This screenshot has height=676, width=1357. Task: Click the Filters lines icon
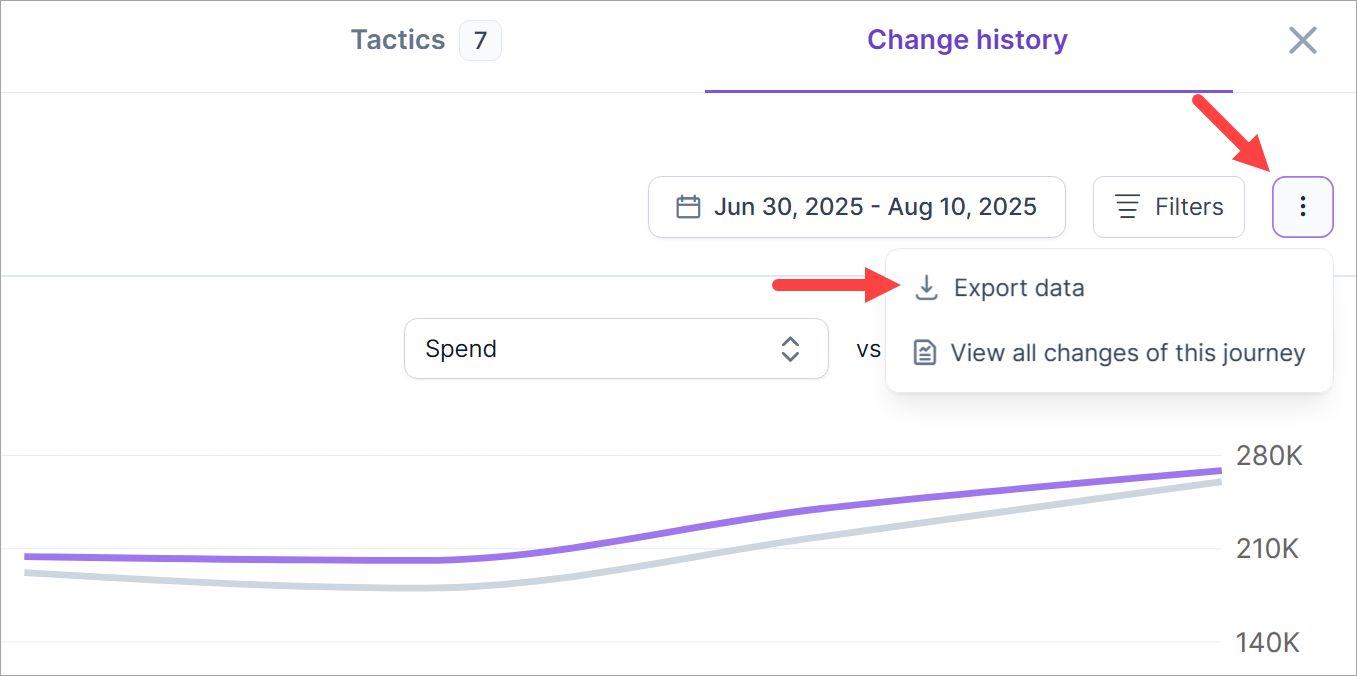pos(1128,207)
